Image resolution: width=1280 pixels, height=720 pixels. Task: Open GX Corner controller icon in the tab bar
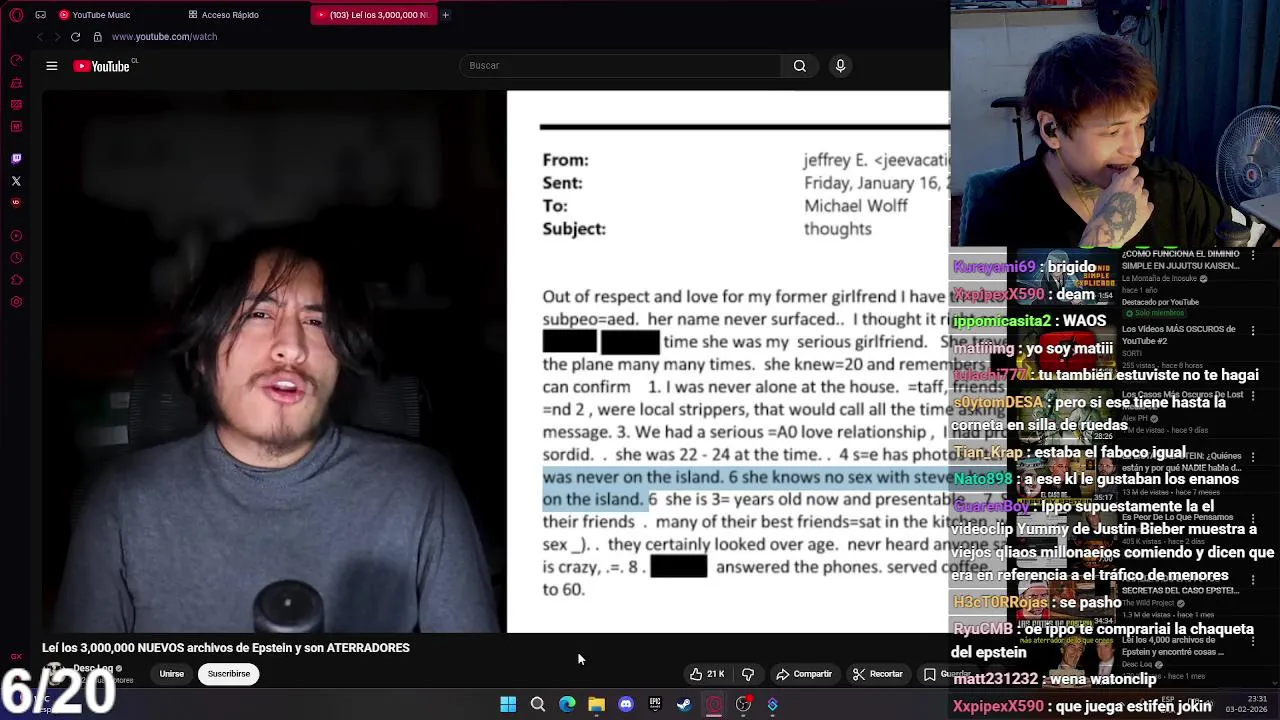[x=40, y=15]
